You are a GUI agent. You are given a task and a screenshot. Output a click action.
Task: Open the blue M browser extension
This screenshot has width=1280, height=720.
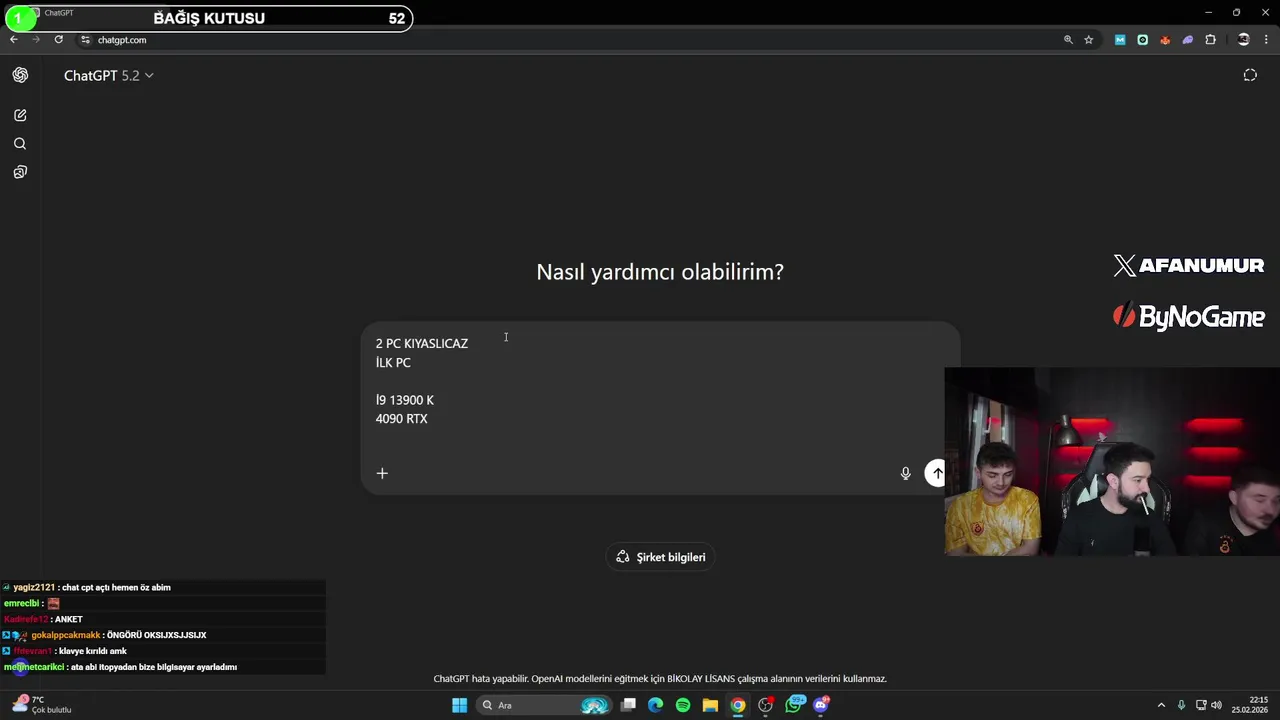1120,40
